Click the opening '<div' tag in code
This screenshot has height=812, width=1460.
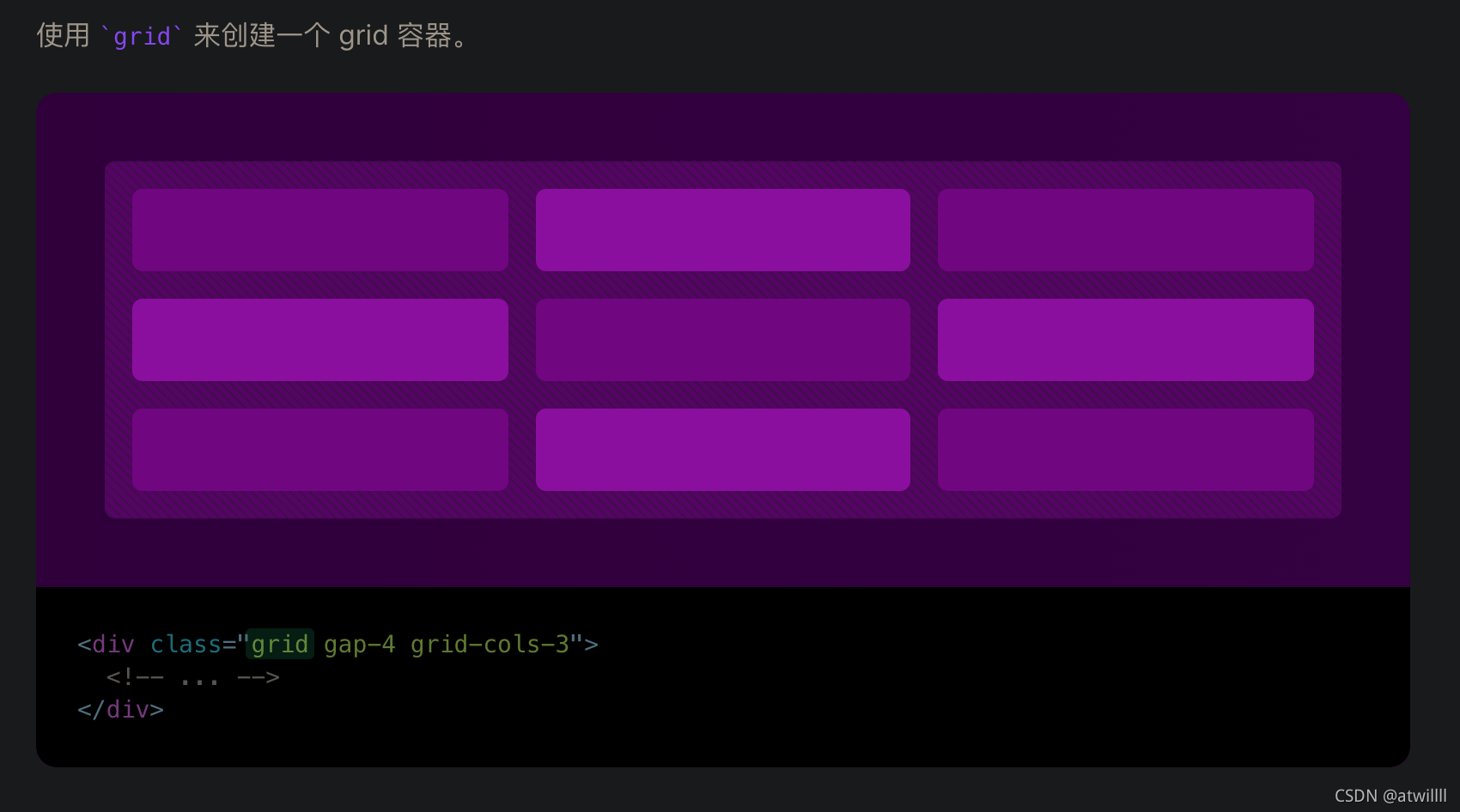106,645
